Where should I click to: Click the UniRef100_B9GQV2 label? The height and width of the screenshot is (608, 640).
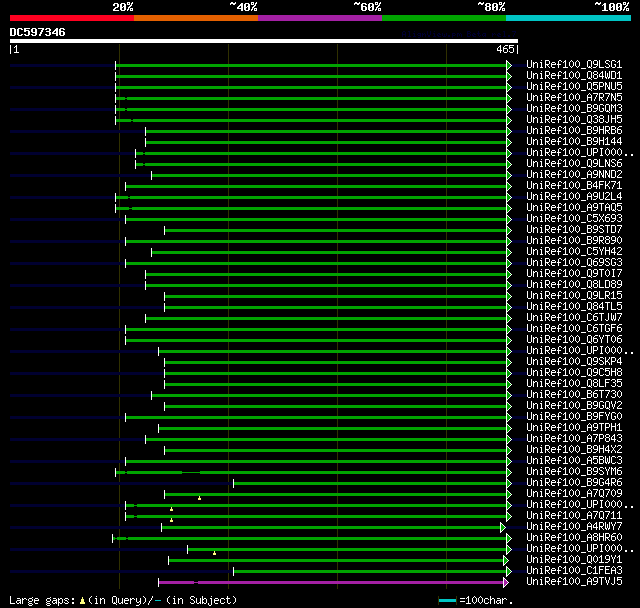pos(574,406)
